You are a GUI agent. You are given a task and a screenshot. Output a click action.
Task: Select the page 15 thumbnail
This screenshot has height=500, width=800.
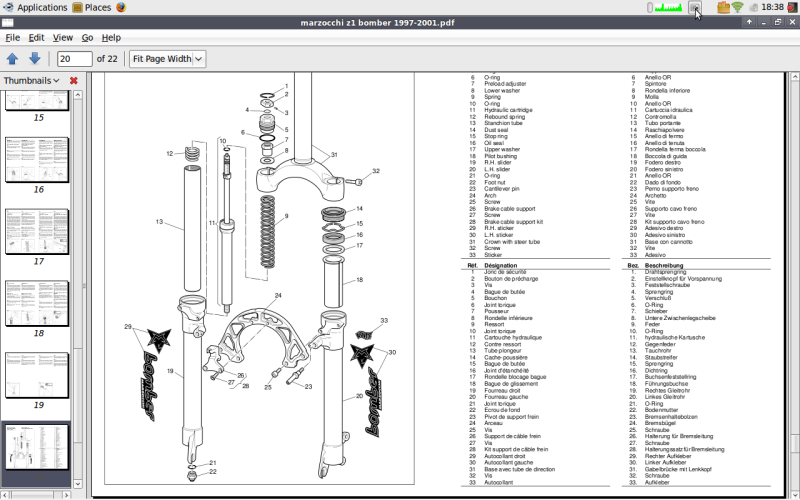(x=37, y=101)
